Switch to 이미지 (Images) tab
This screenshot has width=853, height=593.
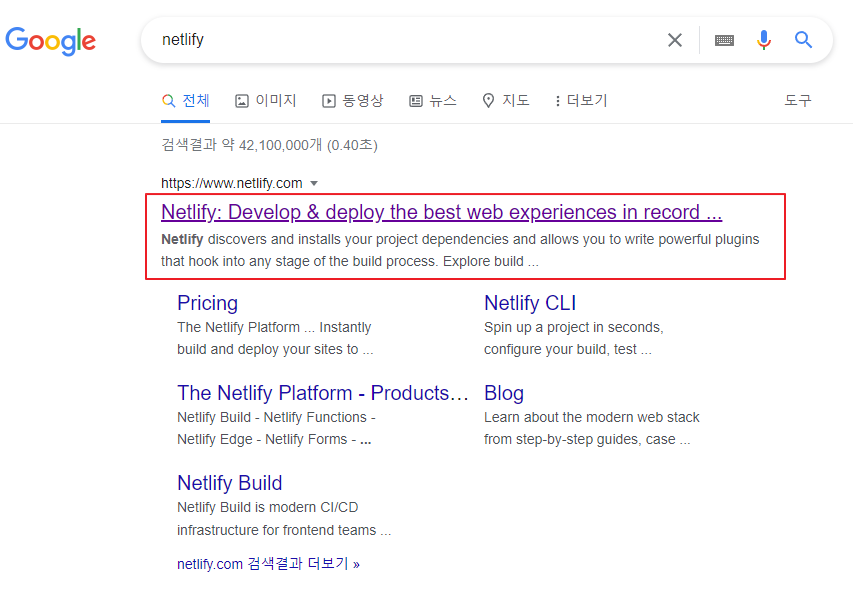click(265, 101)
